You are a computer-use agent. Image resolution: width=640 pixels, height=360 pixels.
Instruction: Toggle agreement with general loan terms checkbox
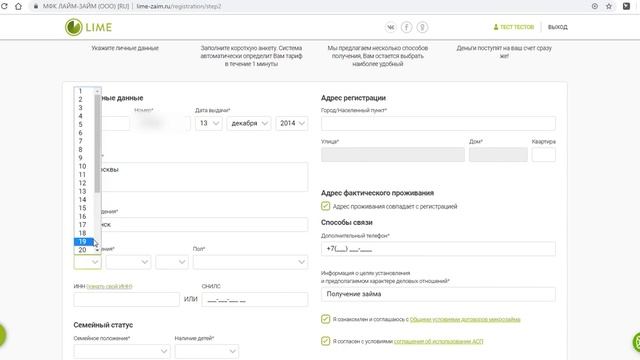(325, 319)
